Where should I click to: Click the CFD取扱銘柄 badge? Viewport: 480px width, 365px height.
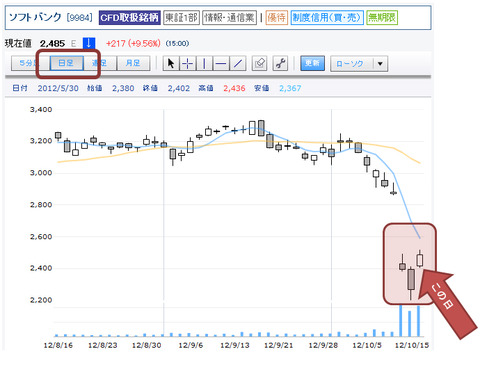[130, 17]
